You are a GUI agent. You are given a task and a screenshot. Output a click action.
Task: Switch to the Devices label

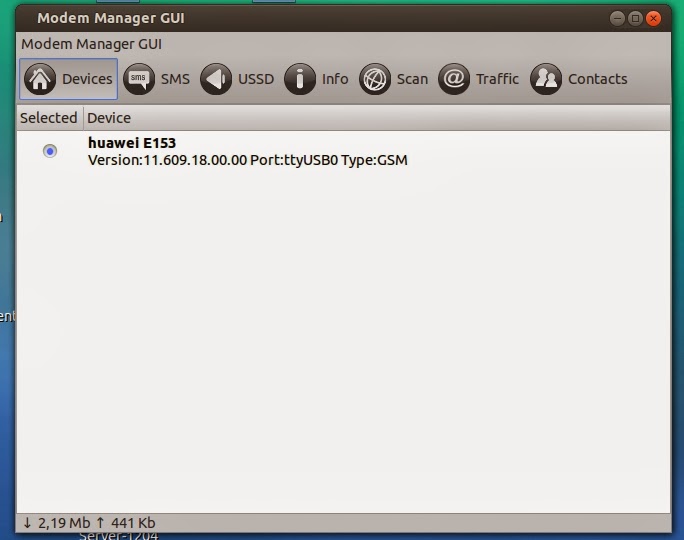(87, 79)
